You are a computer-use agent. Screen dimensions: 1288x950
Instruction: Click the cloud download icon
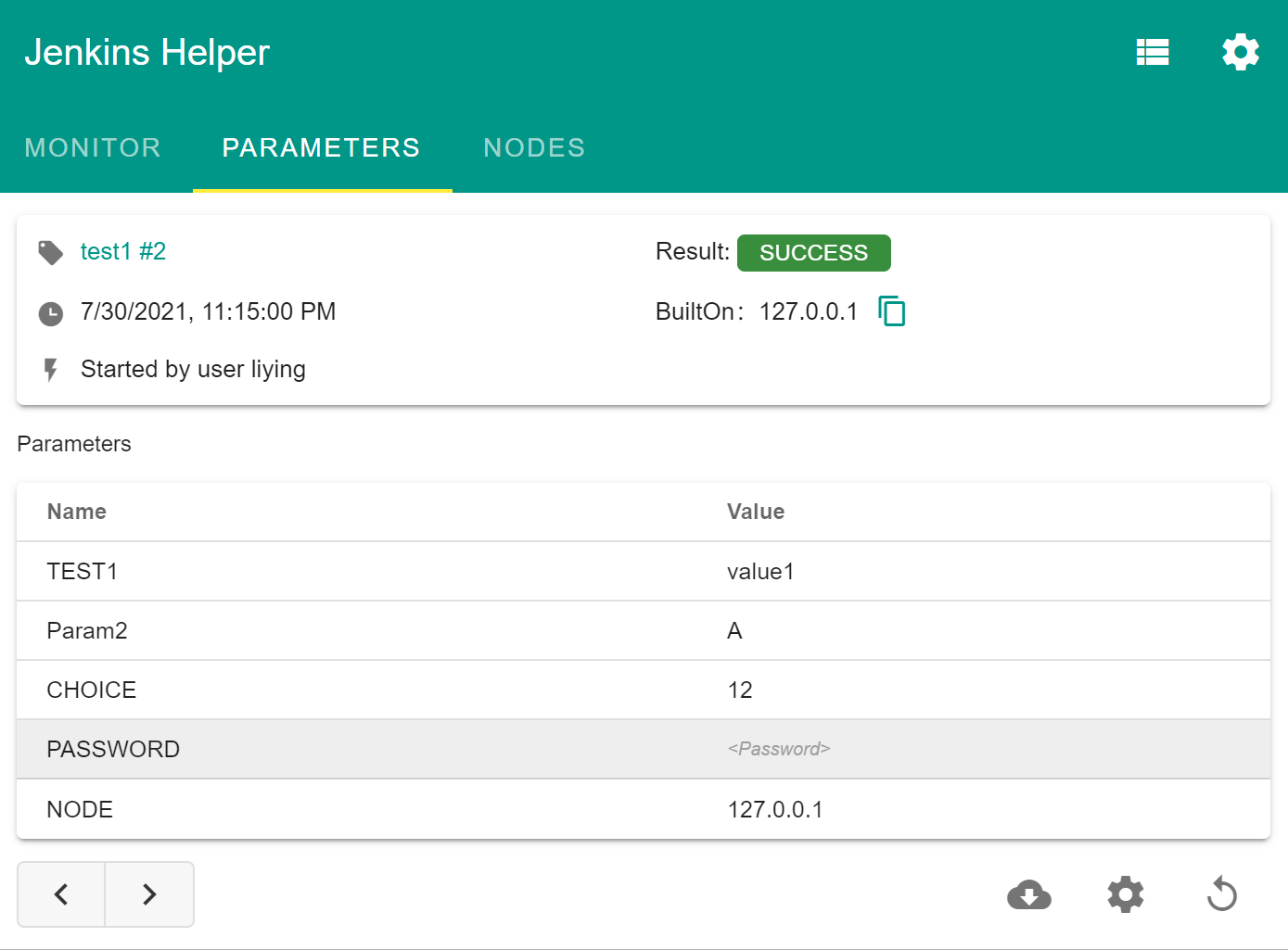point(1029,894)
